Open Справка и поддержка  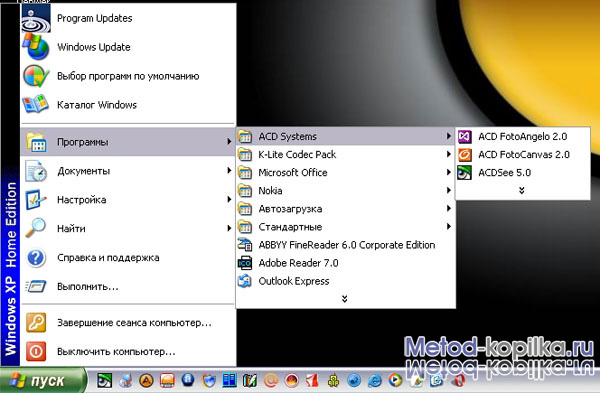pyautogui.click(x=128, y=258)
